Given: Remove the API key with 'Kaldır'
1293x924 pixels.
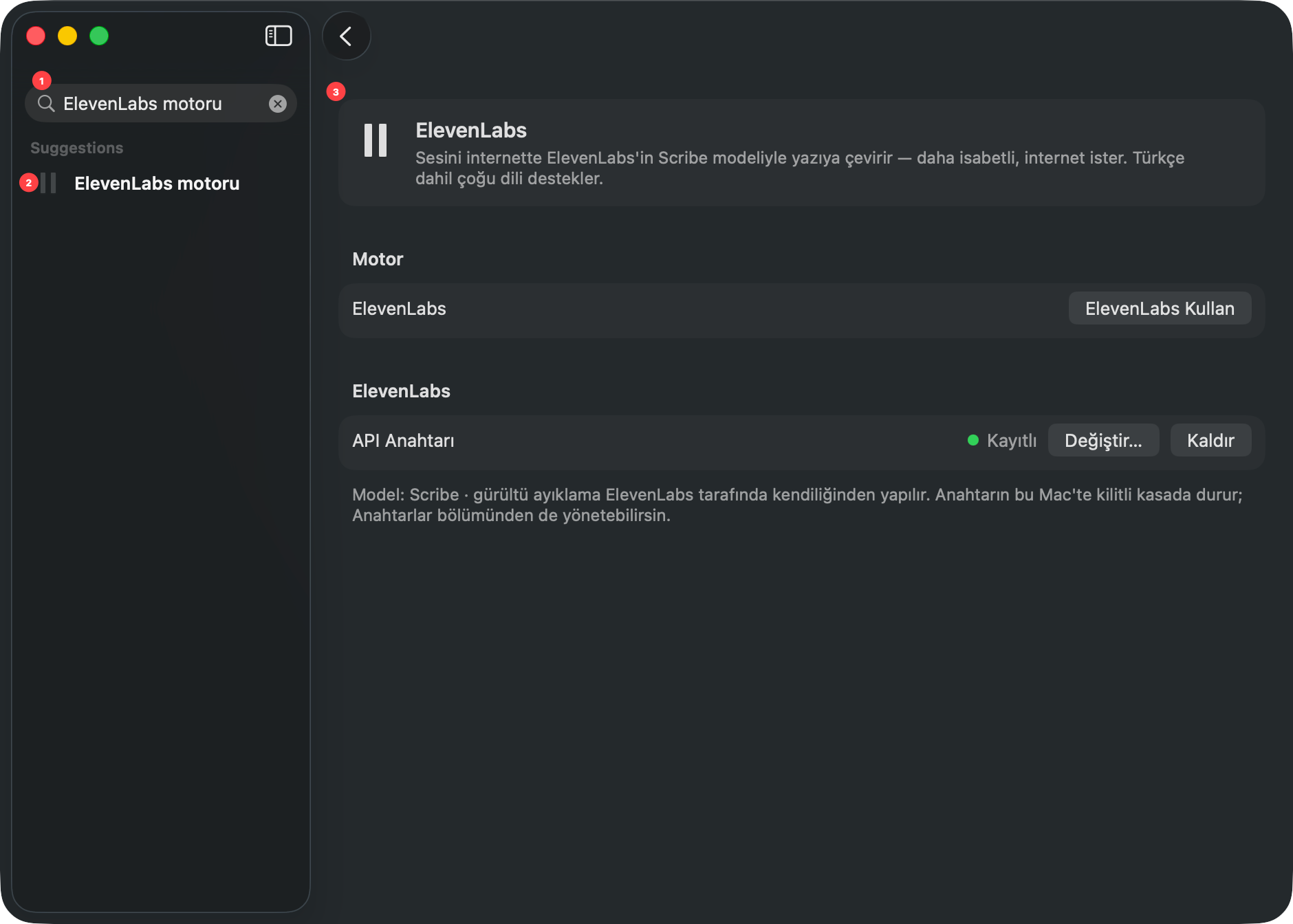Looking at the screenshot, I should pos(1210,441).
